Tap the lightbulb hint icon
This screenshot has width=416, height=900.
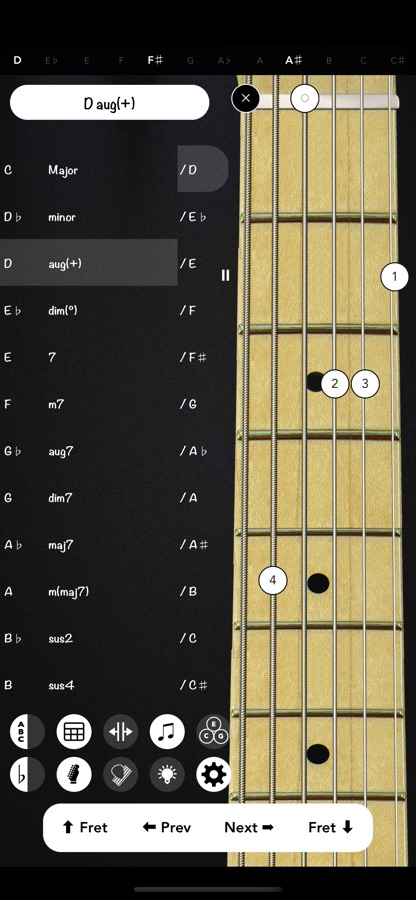point(167,774)
